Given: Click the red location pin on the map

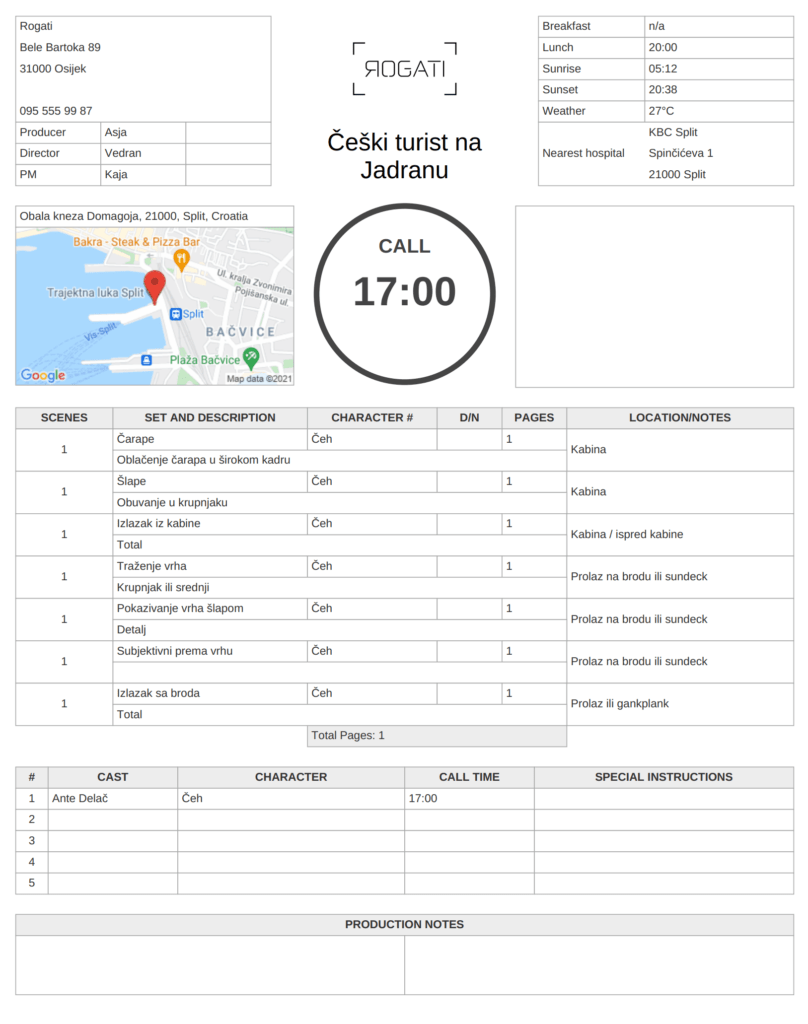Looking at the screenshot, I should tap(155, 284).
